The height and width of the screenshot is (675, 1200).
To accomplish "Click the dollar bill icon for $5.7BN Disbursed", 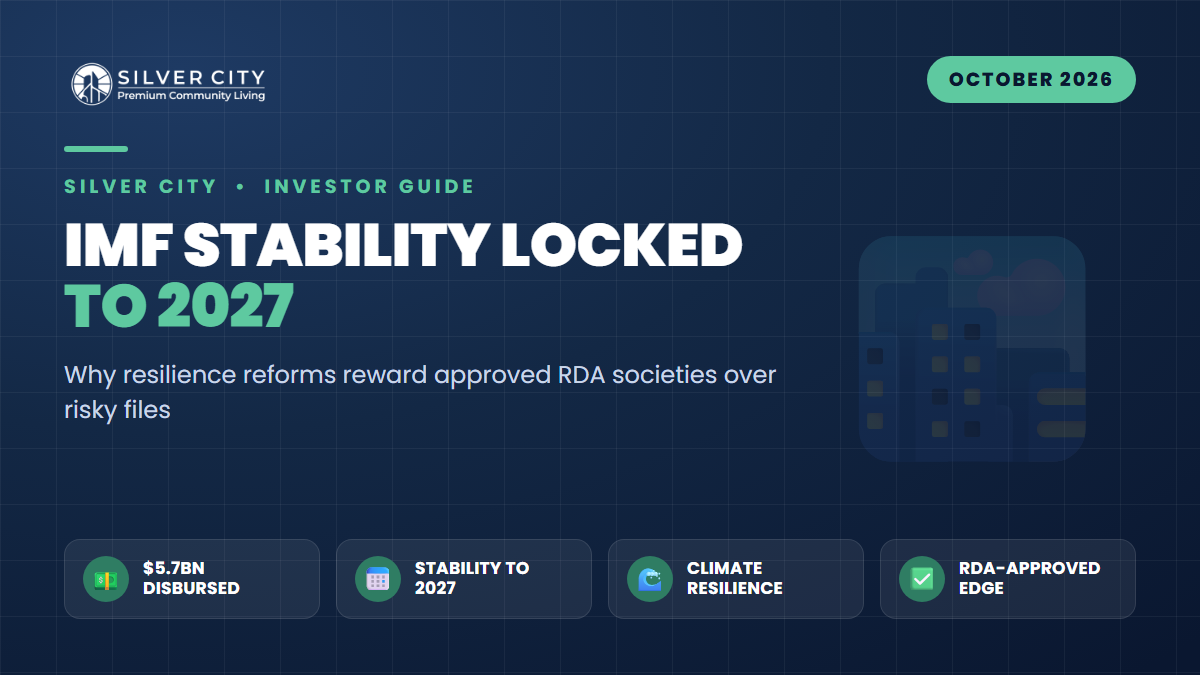I will tap(106, 579).
